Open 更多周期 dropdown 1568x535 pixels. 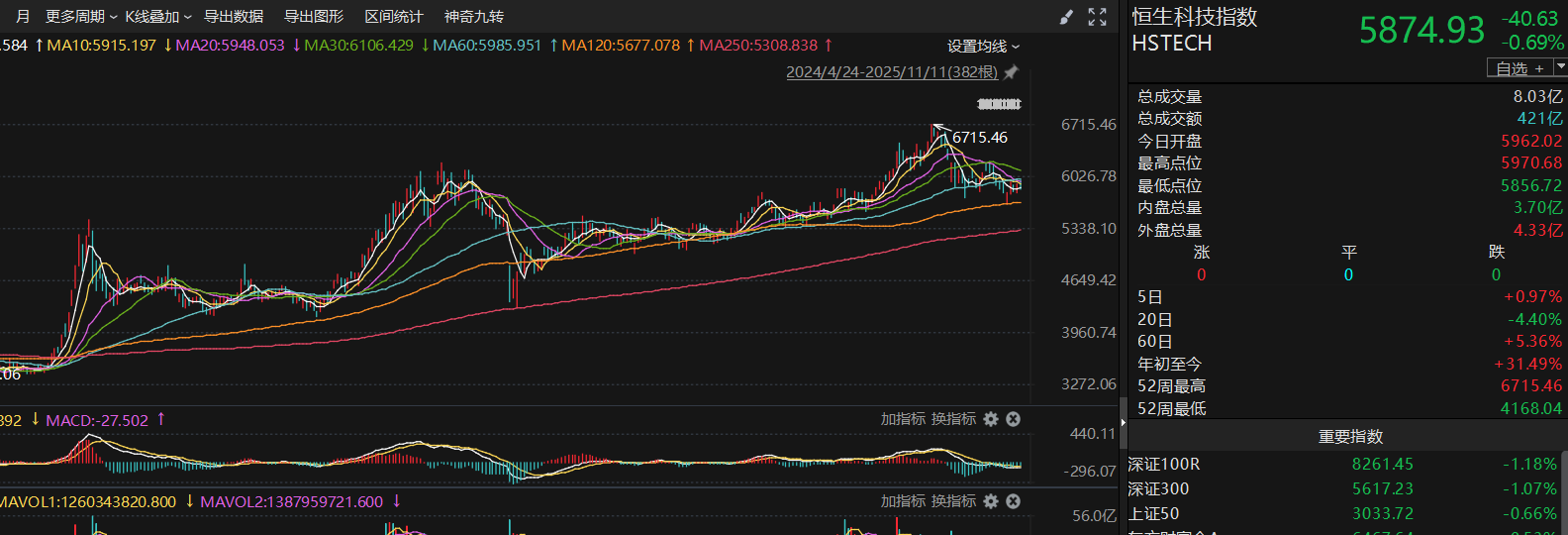click(x=81, y=17)
